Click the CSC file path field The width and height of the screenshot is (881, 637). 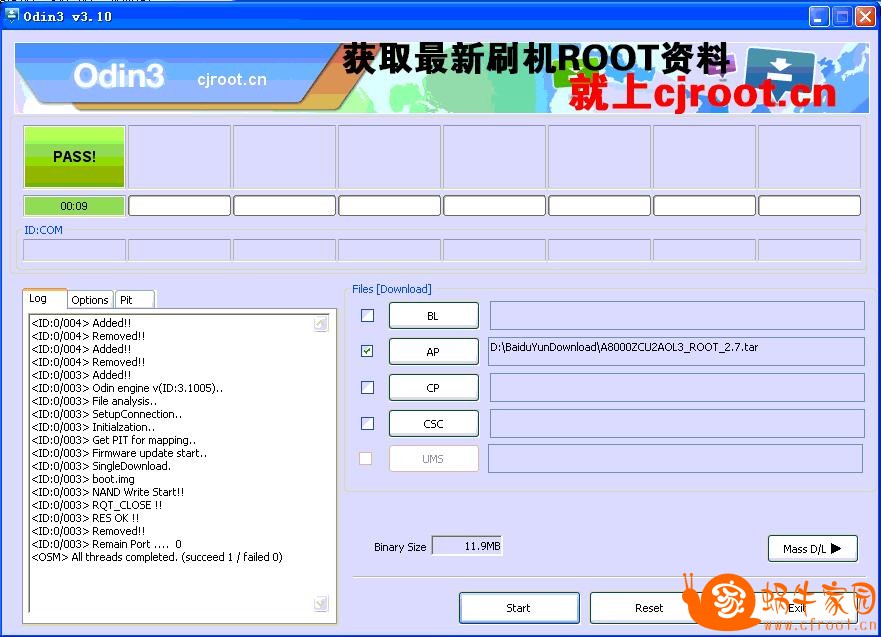click(677, 424)
